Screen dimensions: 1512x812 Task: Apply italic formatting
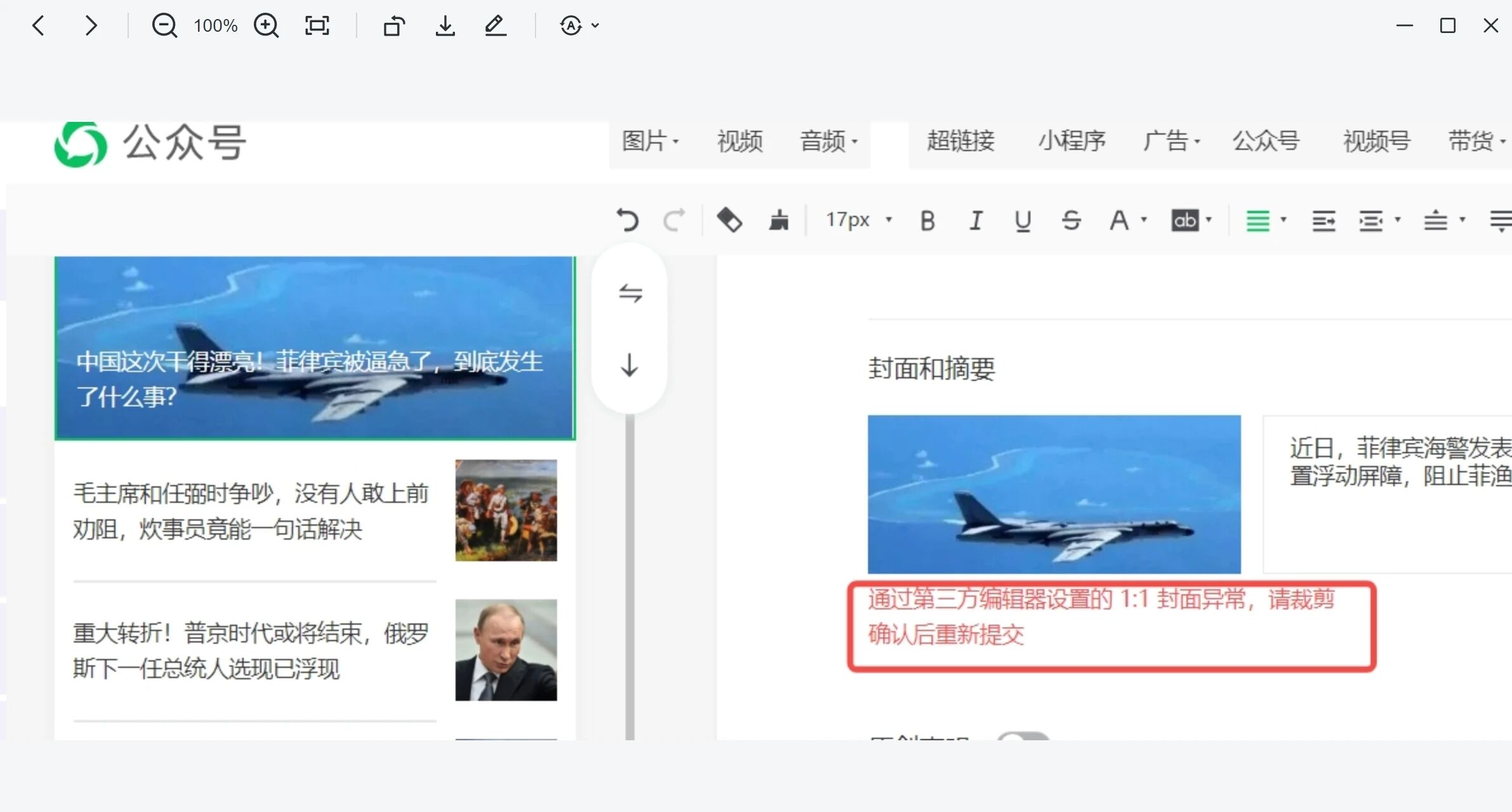point(975,220)
